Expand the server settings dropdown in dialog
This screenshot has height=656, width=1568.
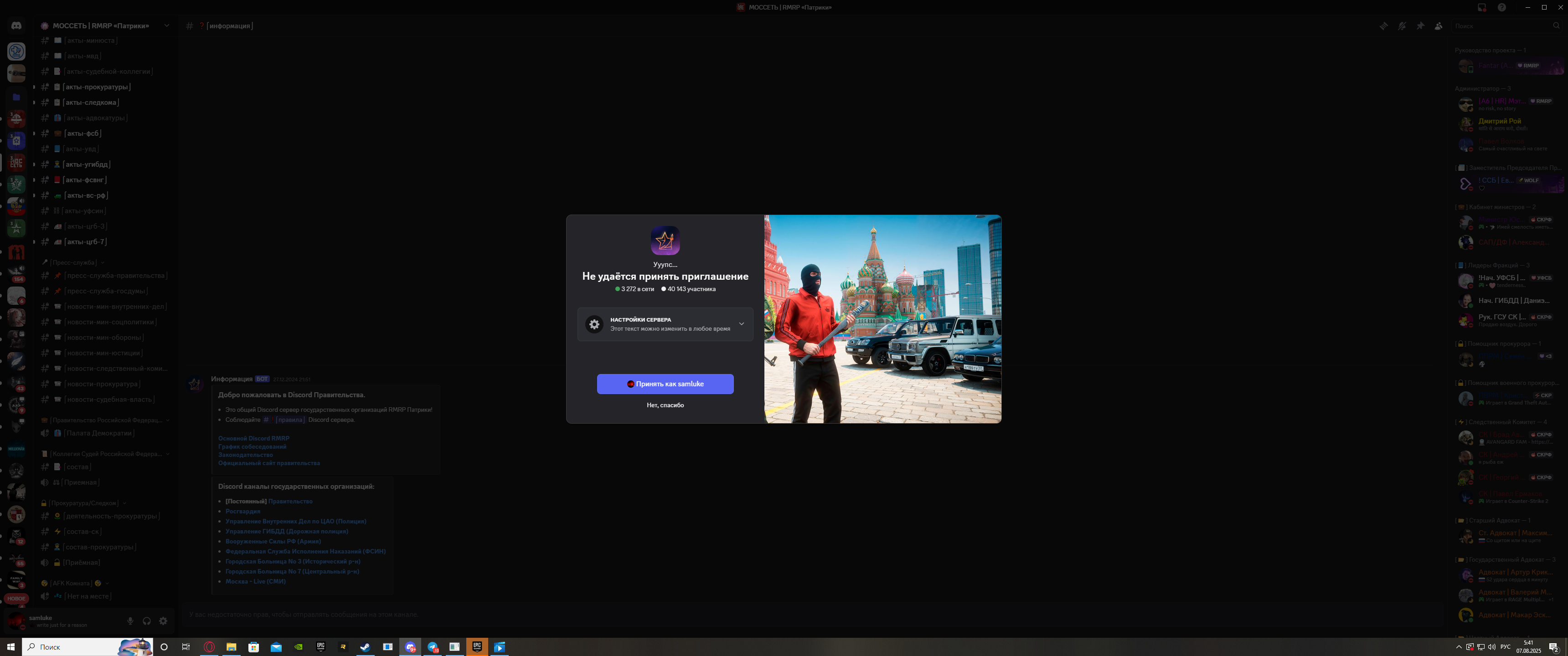coord(741,324)
